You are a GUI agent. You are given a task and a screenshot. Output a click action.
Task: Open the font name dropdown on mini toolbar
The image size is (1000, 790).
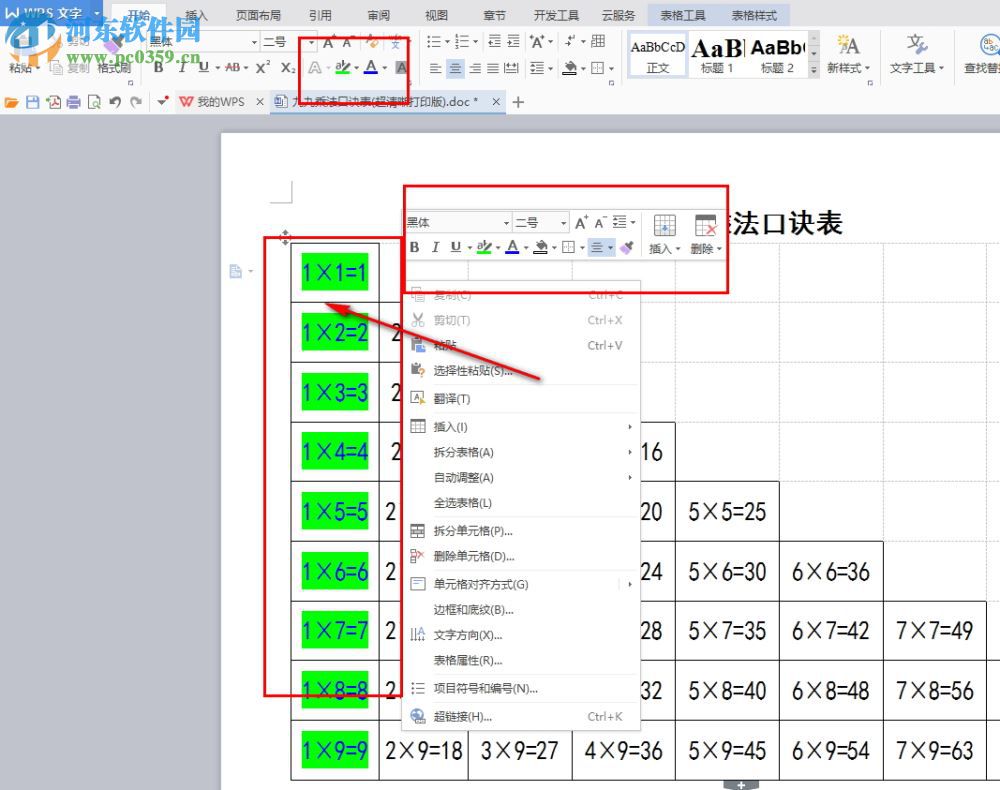[x=505, y=222]
